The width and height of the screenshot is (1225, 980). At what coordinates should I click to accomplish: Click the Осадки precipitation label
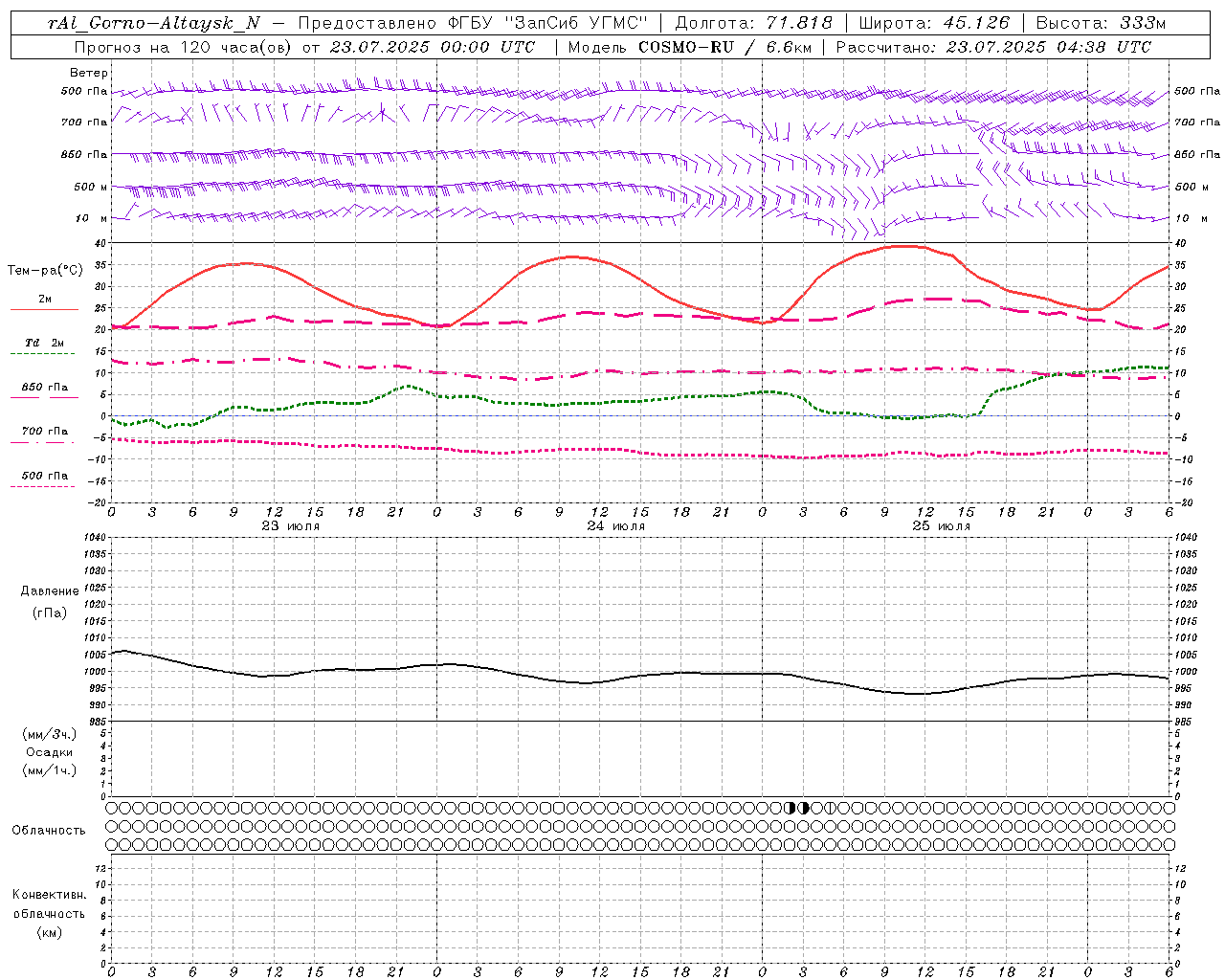coord(50,752)
